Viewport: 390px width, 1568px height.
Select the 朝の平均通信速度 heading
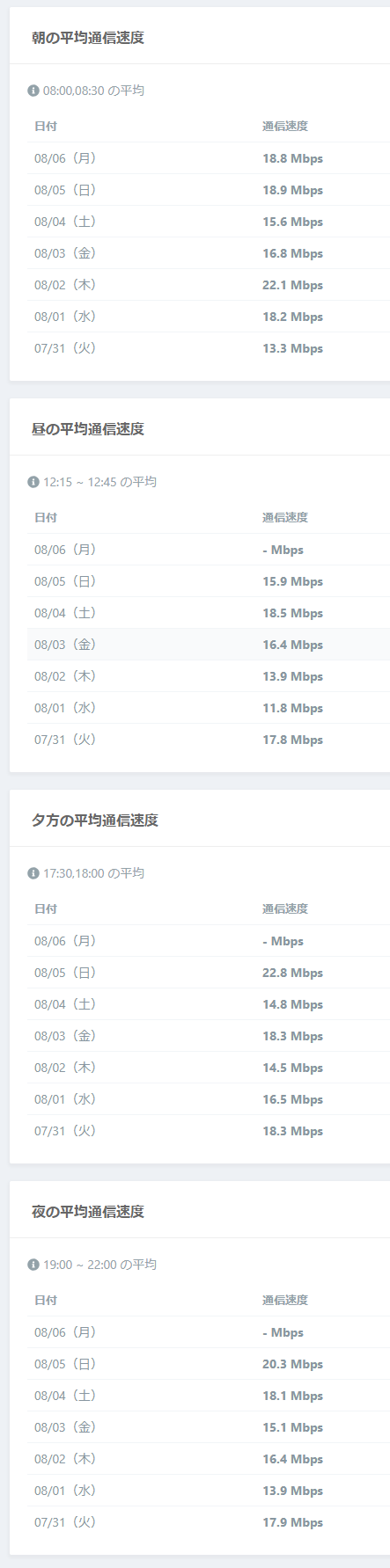coord(88,38)
